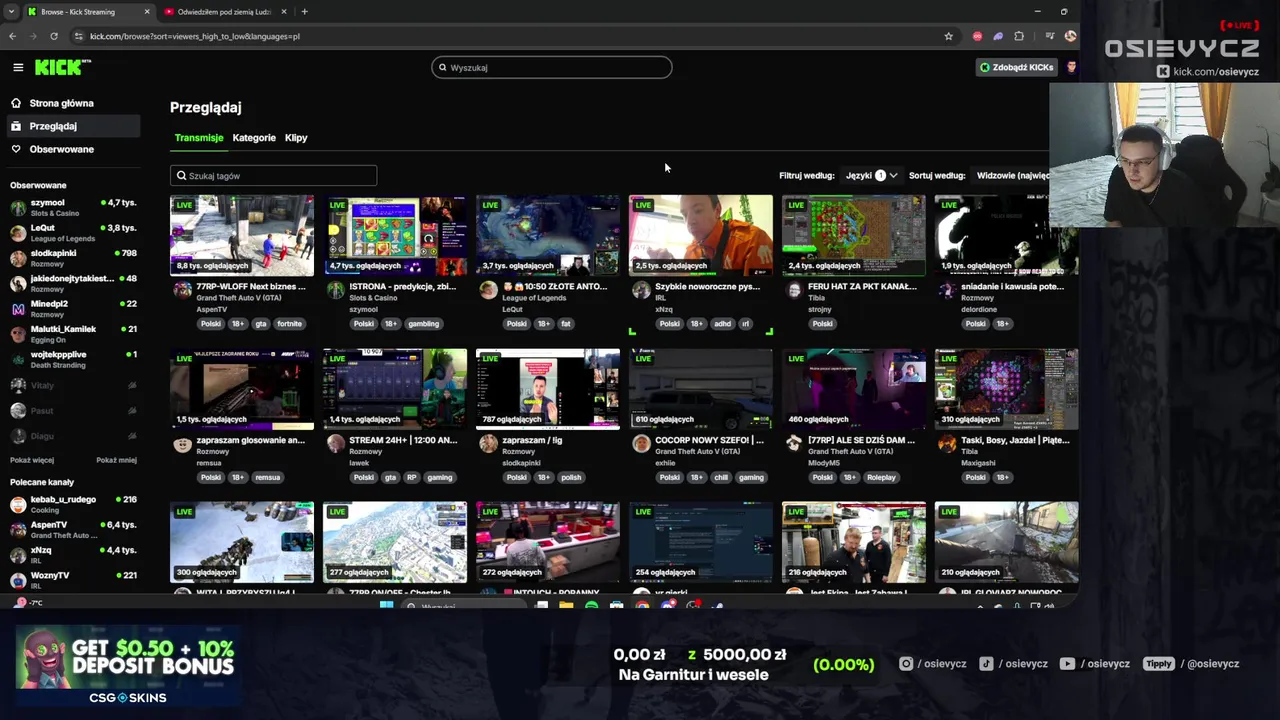Select the fortnite tag
The width and height of the screenshot is (1280, 720).
pyautogui.click(x=289, y=324)
